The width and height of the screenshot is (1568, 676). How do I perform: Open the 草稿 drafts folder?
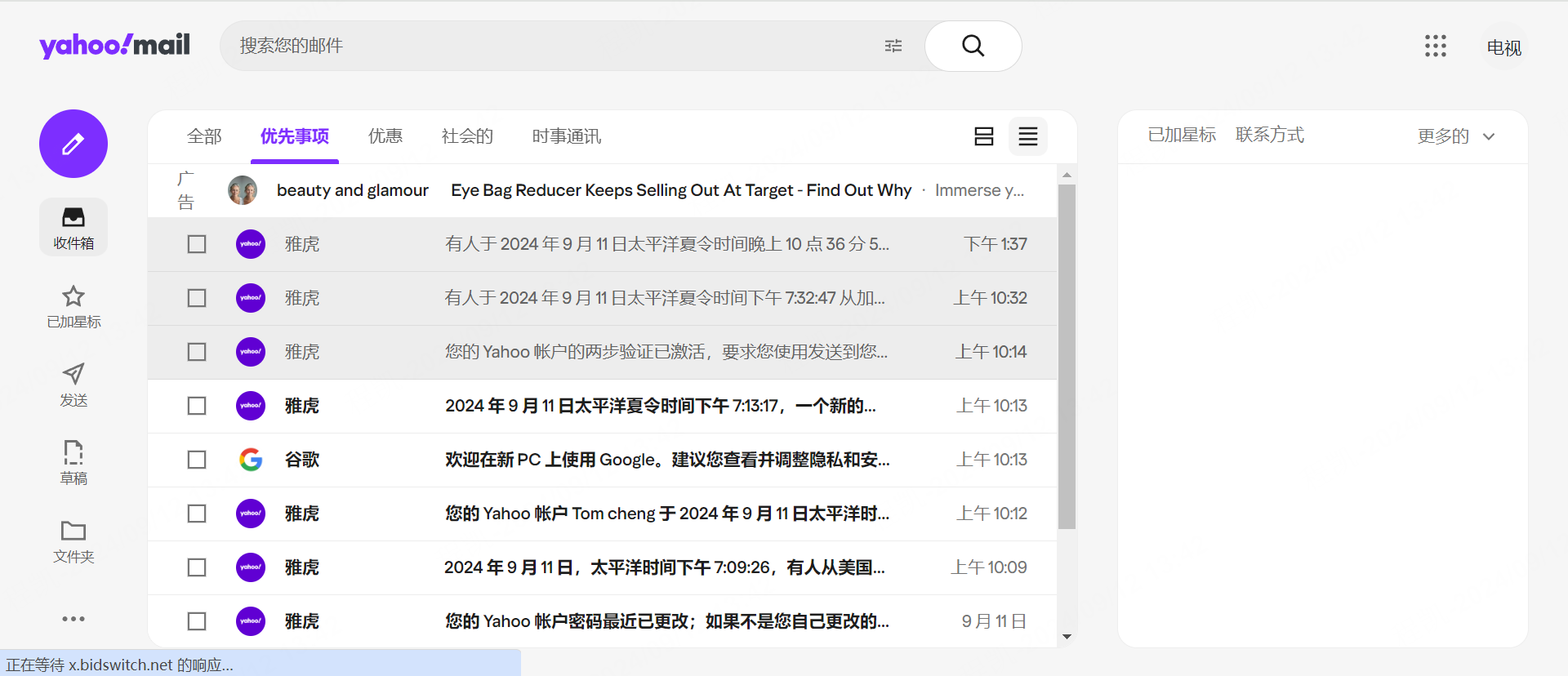73,463
